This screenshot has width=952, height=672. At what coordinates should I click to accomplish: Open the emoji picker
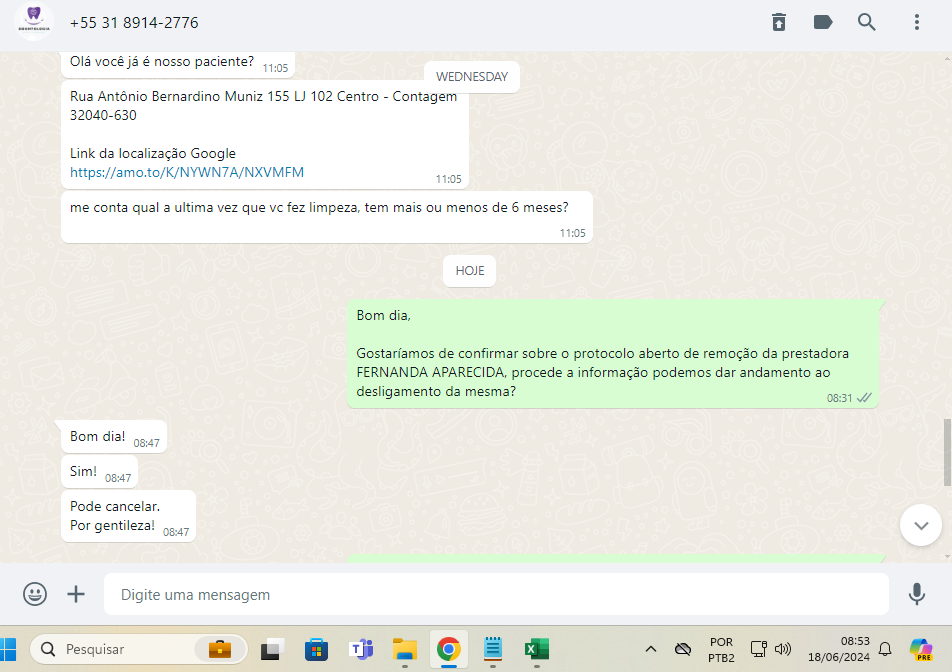(35, 594)
